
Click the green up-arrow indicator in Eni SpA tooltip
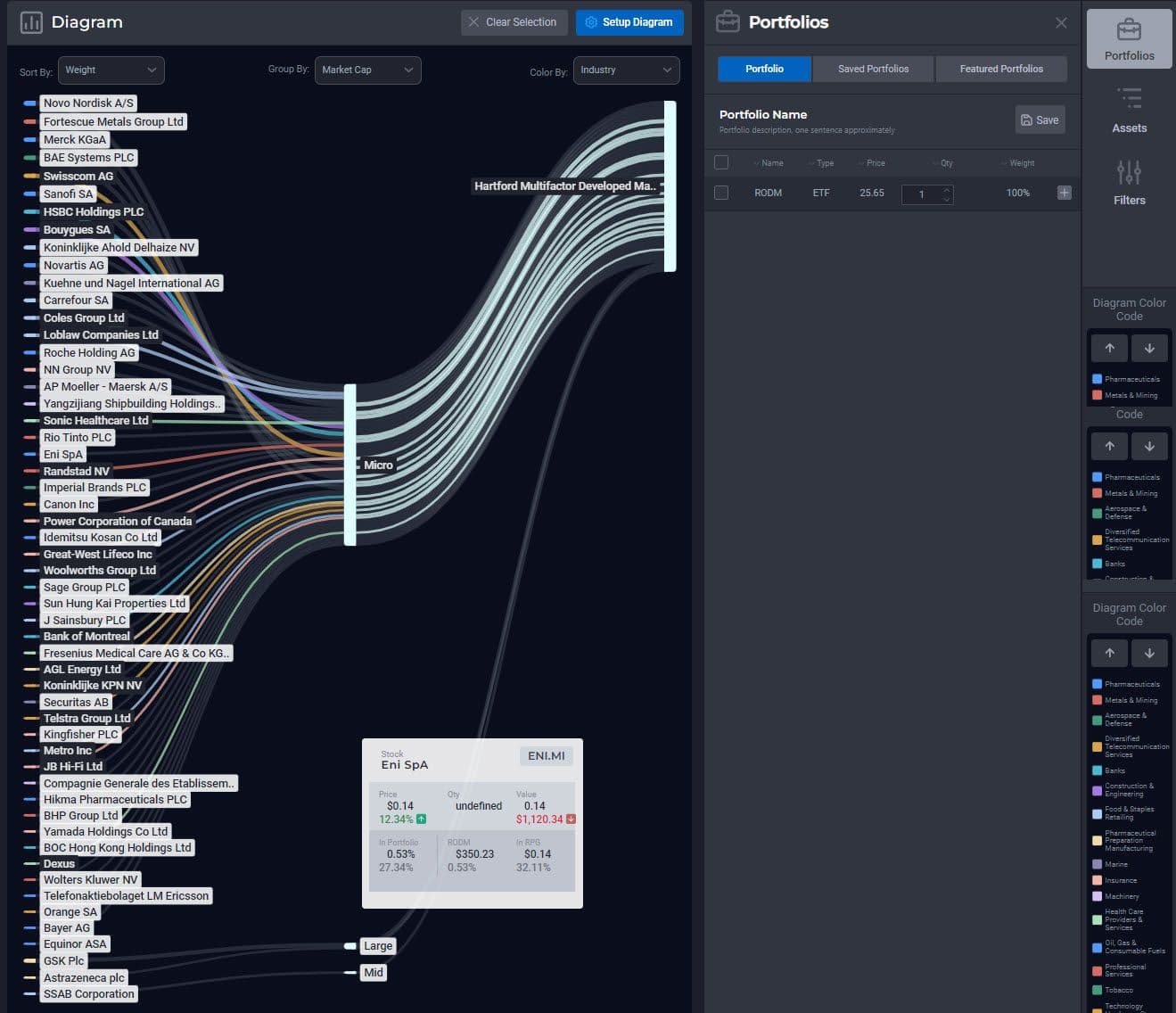tap(422, 819)
